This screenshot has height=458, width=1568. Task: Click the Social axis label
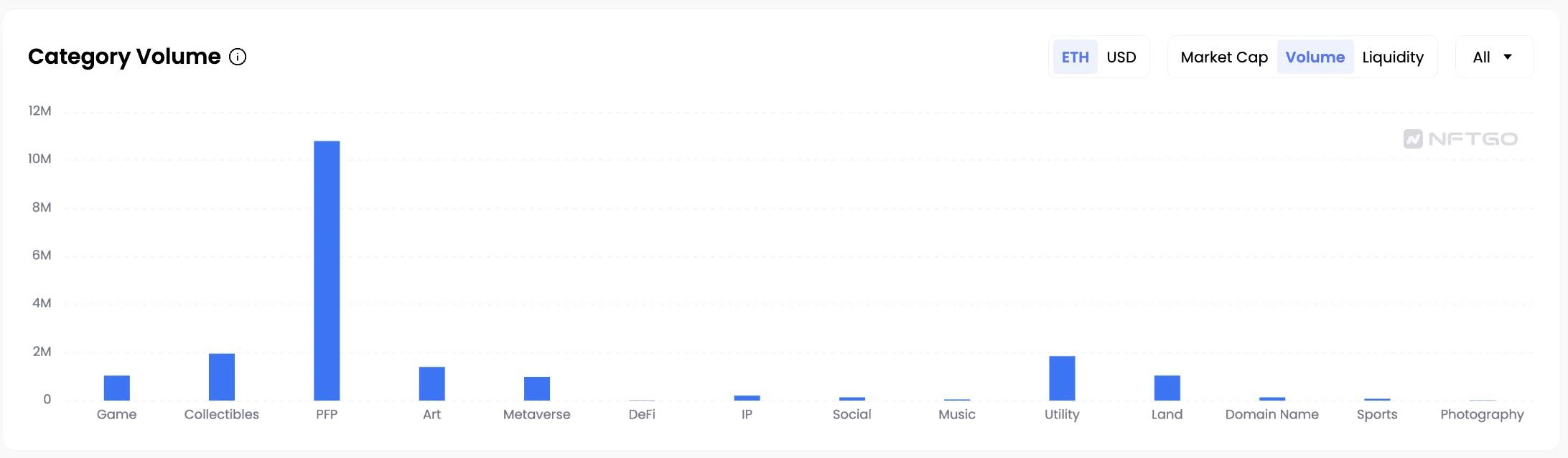pos(851,414)
